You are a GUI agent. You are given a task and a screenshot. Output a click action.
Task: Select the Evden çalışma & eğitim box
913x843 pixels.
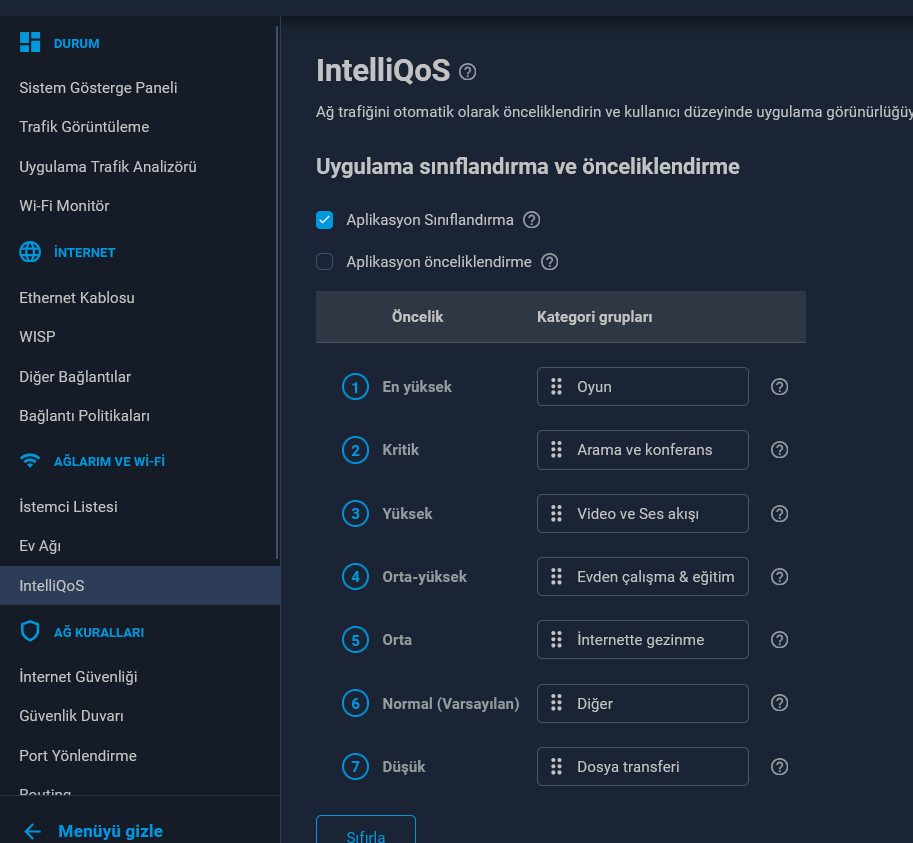pos(642,576)
